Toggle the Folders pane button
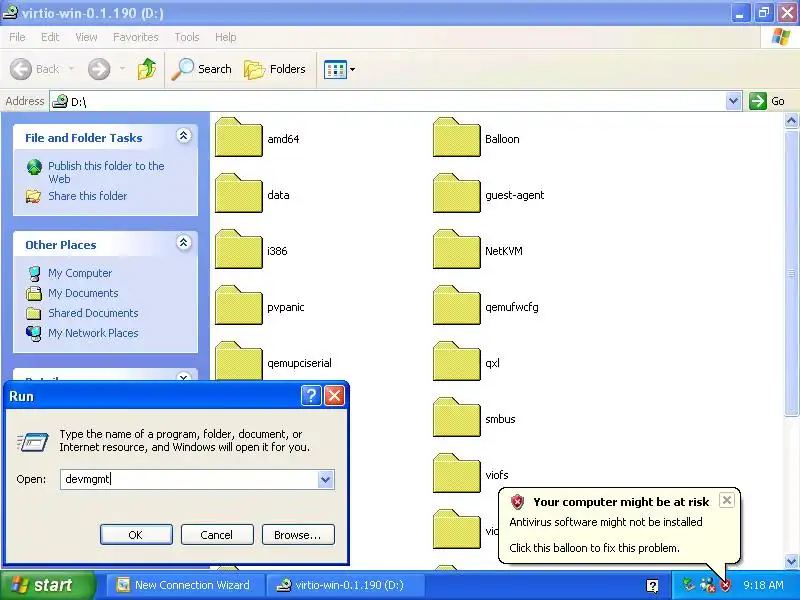This screenshot has height=600, width=800. click(275, 69)
